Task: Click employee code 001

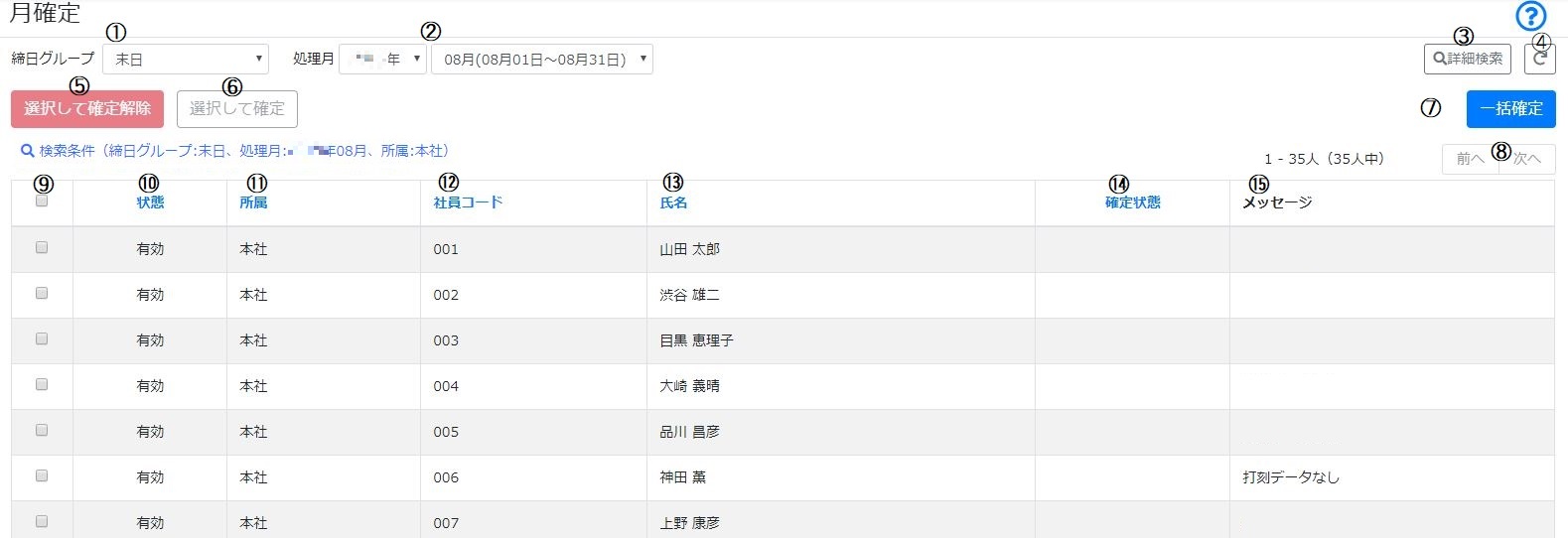Action: [446, 249]
